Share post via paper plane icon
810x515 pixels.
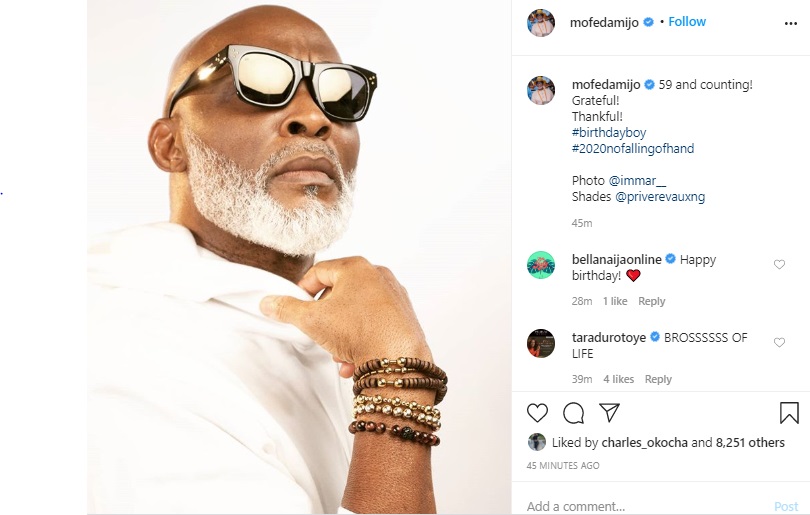click(x=609, y=413)
